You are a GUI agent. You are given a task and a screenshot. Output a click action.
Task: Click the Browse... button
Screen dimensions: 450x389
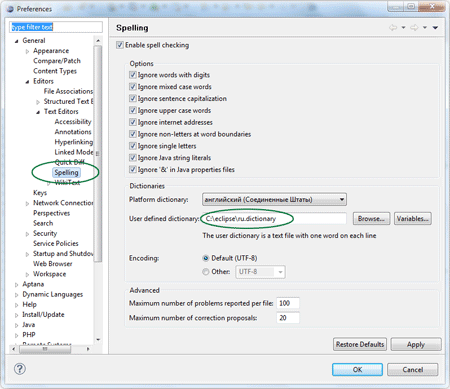pyautogui.click(x=371, y=219)
